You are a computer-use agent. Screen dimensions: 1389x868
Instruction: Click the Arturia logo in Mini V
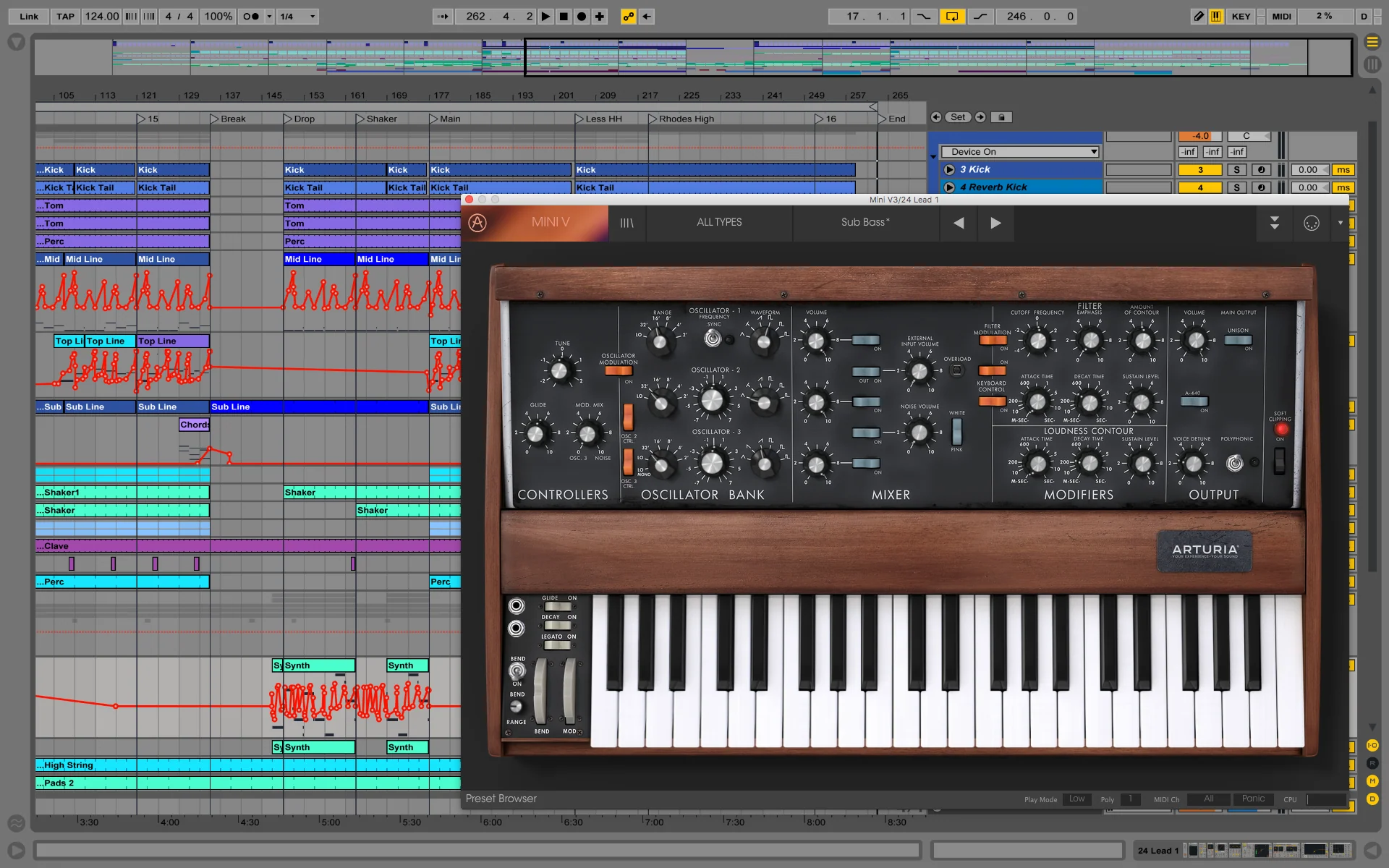click(477, 223)
